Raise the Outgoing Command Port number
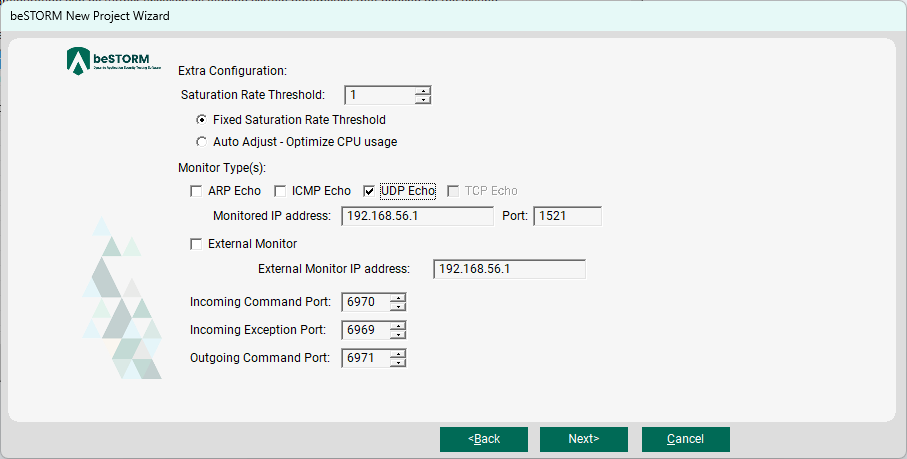This screenshot has height=459, width=907. (398, 353)
